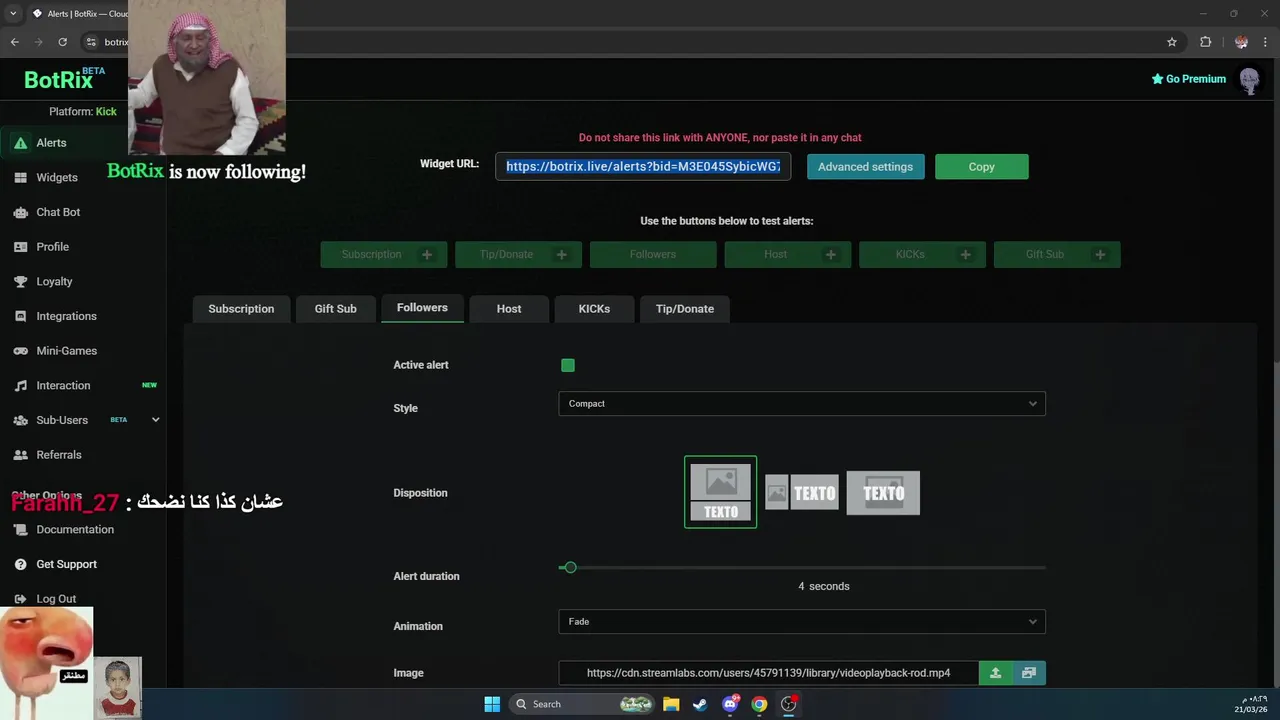Screen dimensions: 1280x720
Task: Test the Followers alert button
Action: [653, 254]
